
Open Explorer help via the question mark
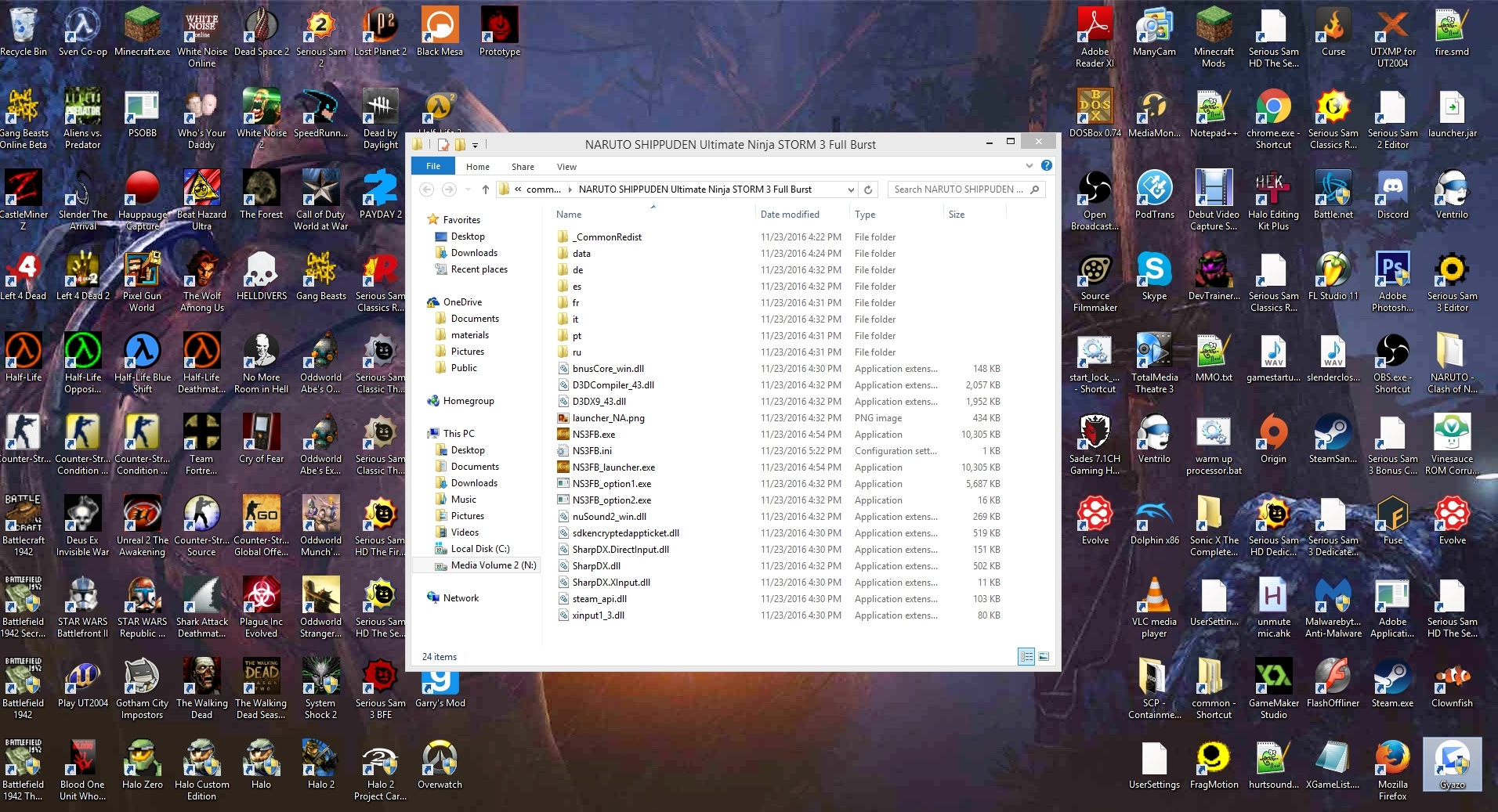pos(1047,166)
